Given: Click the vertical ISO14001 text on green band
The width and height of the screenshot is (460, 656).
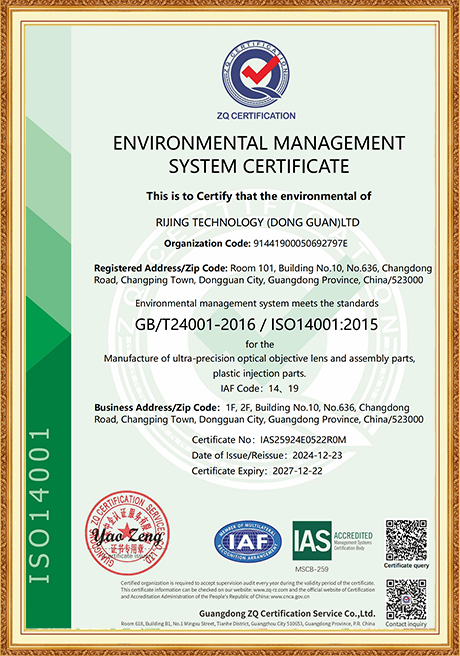Looking at the screenshot, I should coord(39,505).
